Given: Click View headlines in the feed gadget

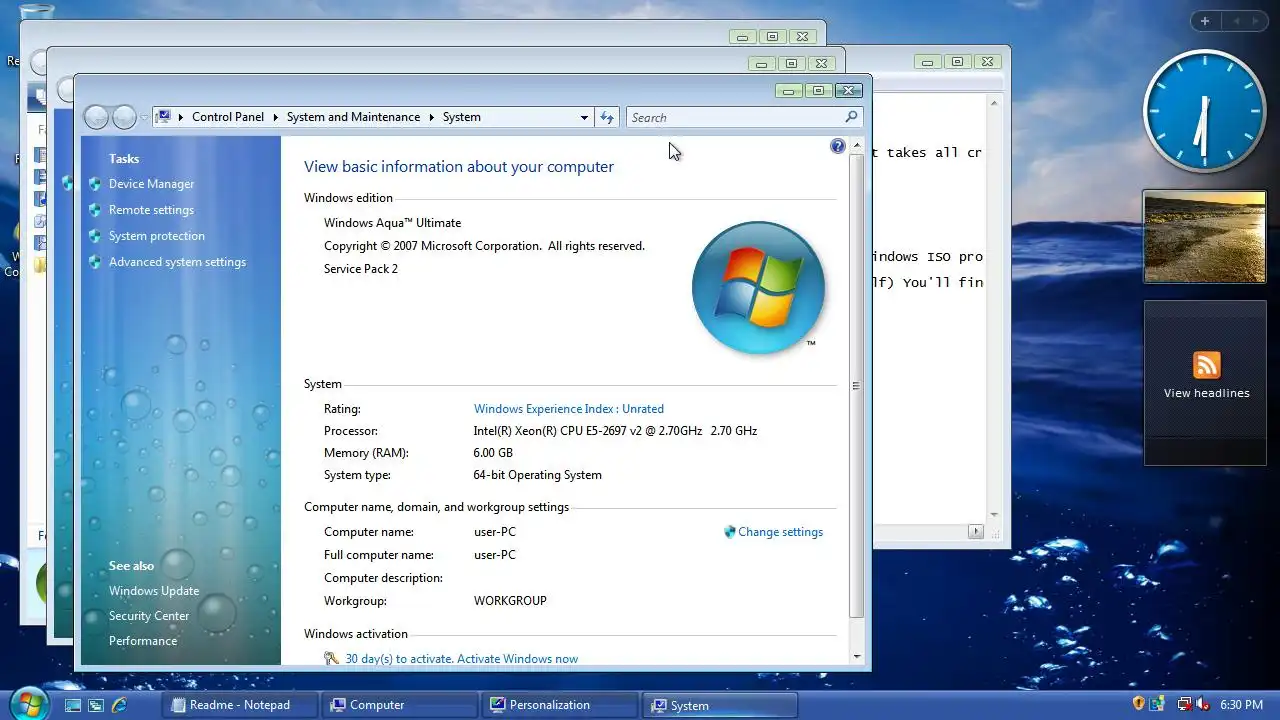Looking at the screenshot, I should (1206, 393).
